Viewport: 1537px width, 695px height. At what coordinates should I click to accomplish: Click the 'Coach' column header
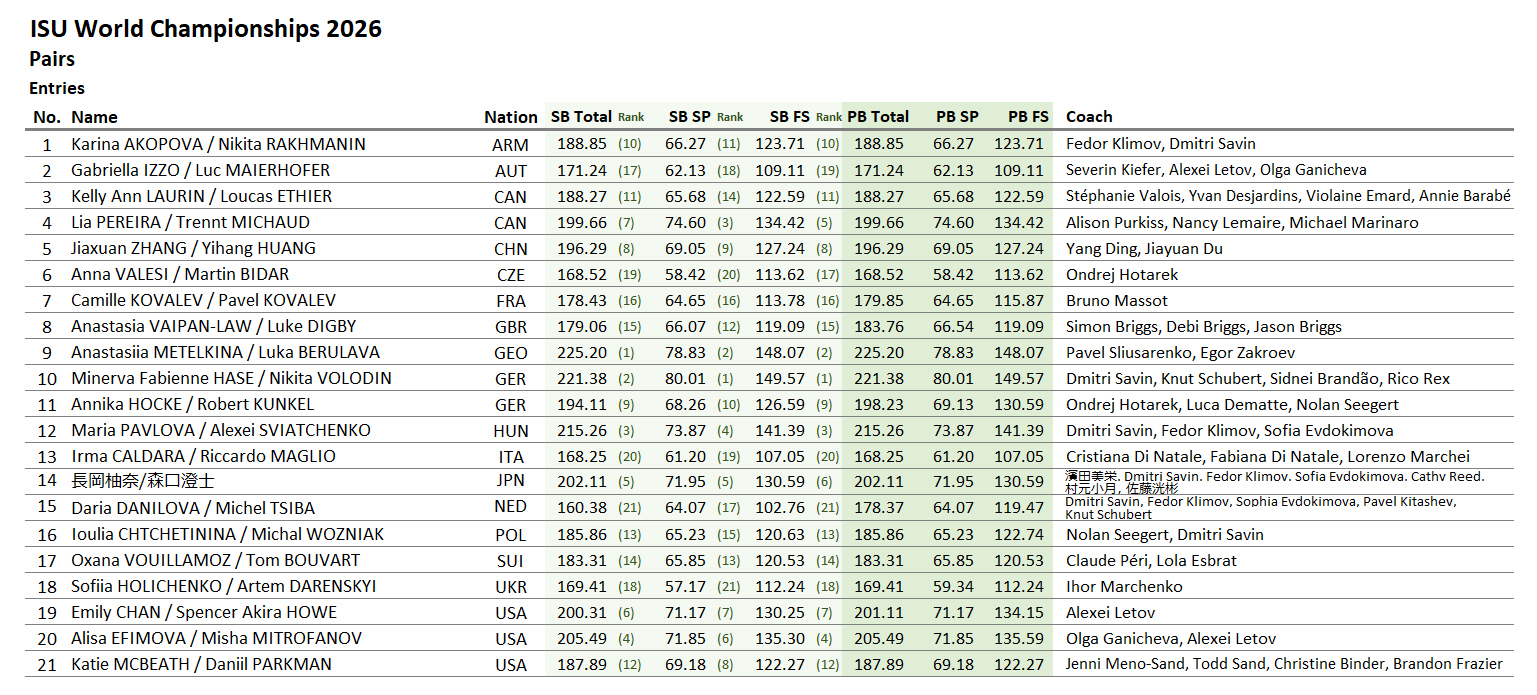point(1089,117)
